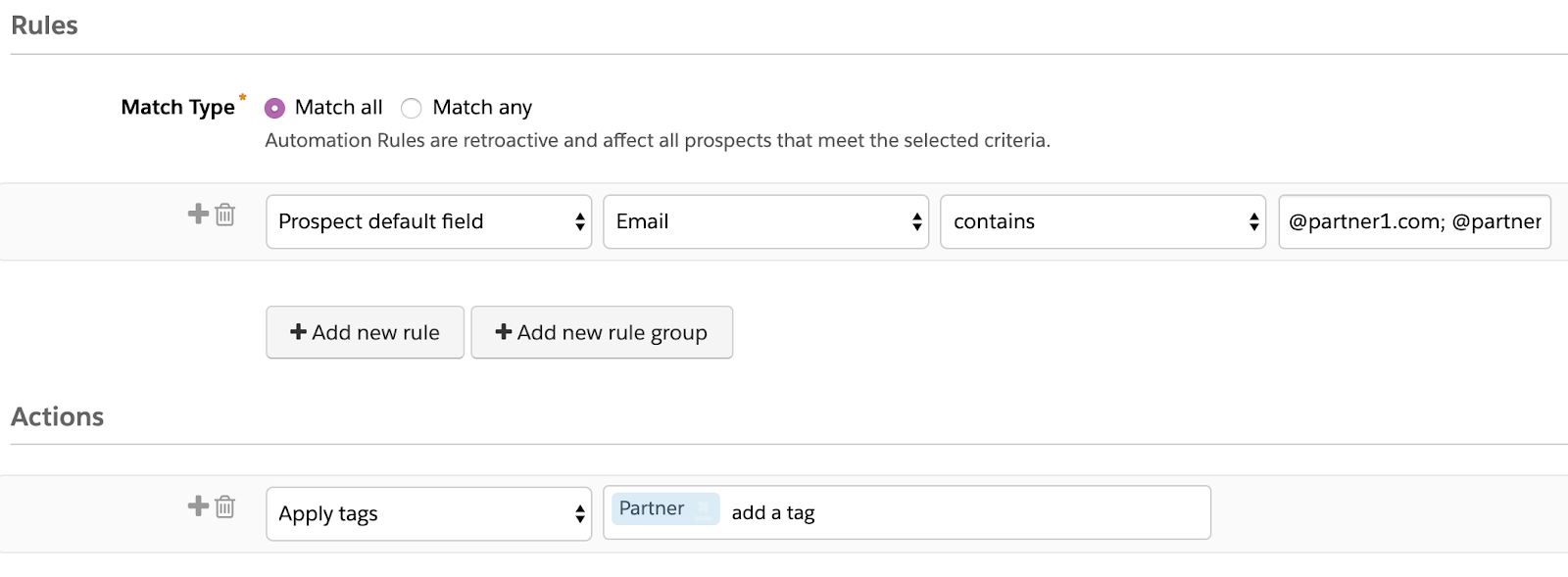1568x577 pixels.
Task: Click the Rules section heading
Action: click(x=44, y=25)
